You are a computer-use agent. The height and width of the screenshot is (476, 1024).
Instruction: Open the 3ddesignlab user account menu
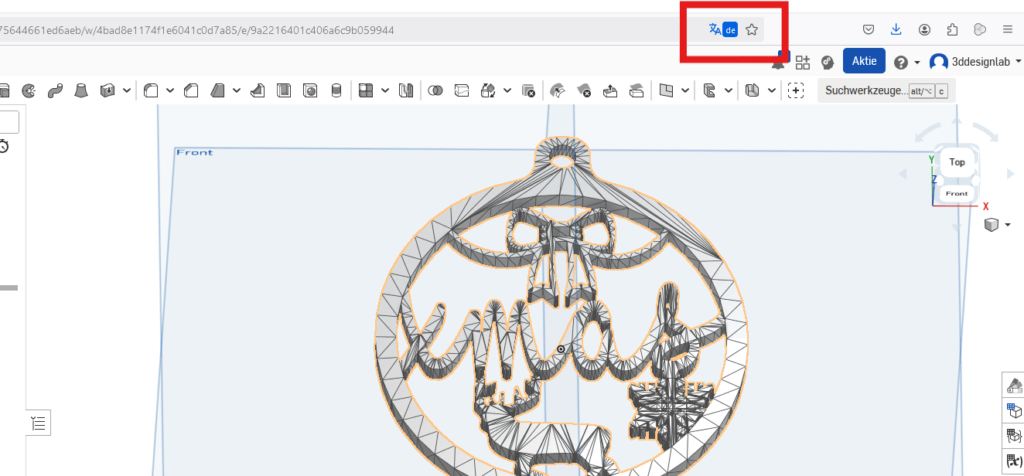(975, 62)
